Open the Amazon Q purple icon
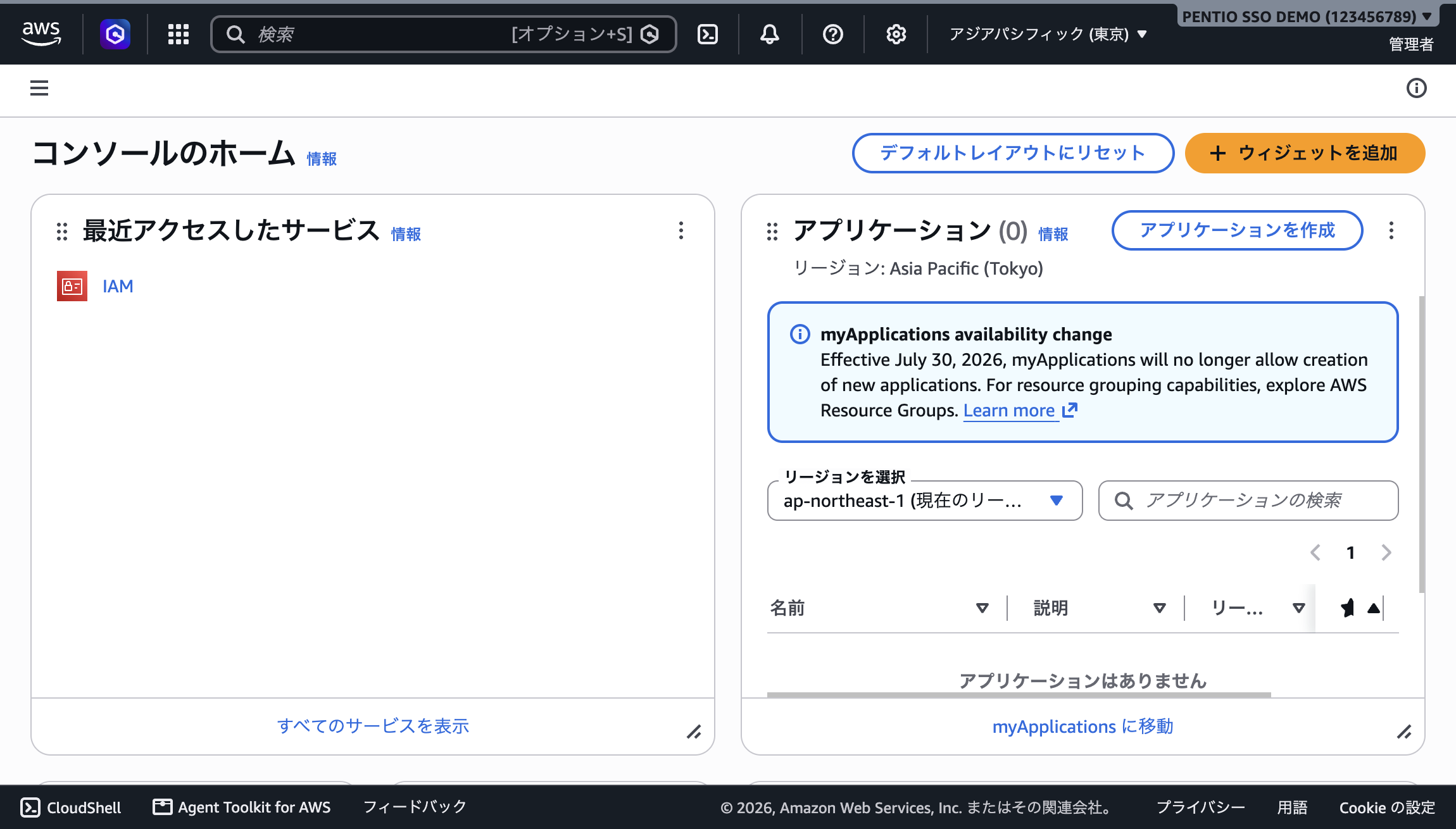 tap(115, 34)
